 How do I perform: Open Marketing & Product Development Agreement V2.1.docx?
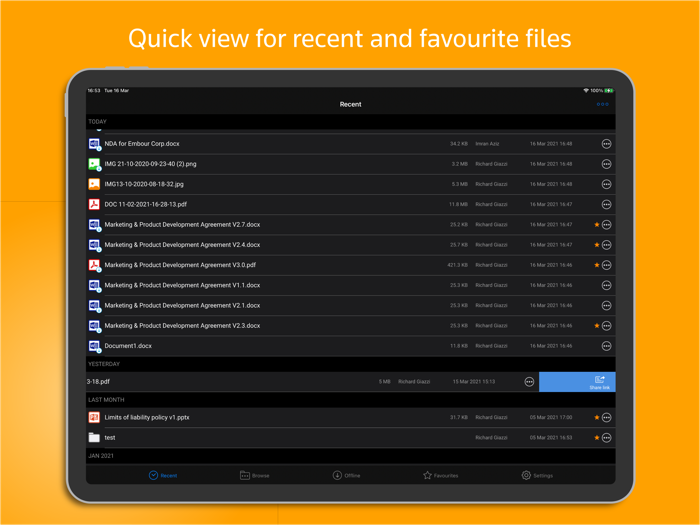coord(182,305)
